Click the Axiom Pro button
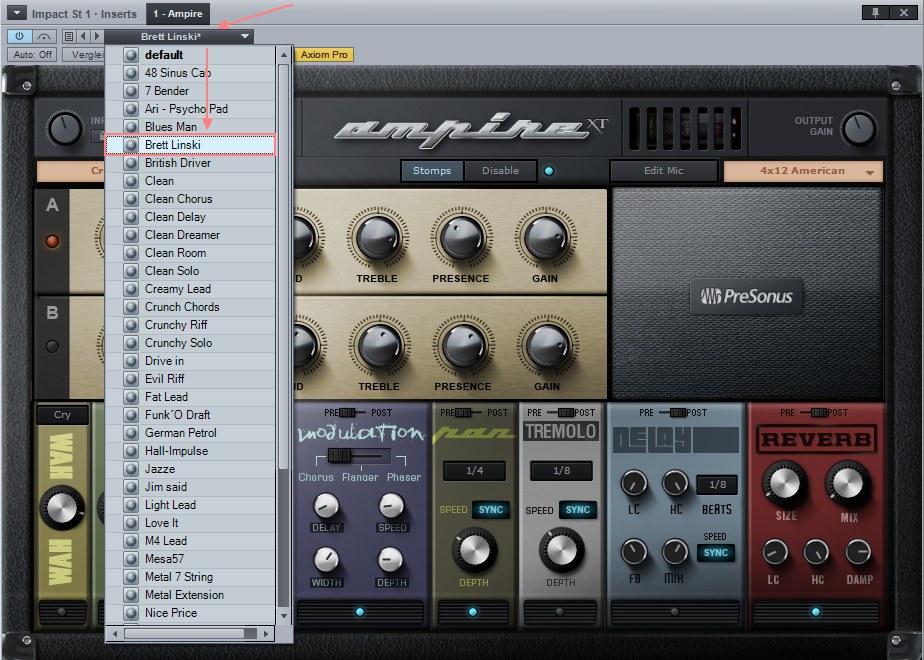The height and width of the screenshot is (660, 924). click(324, 55)
